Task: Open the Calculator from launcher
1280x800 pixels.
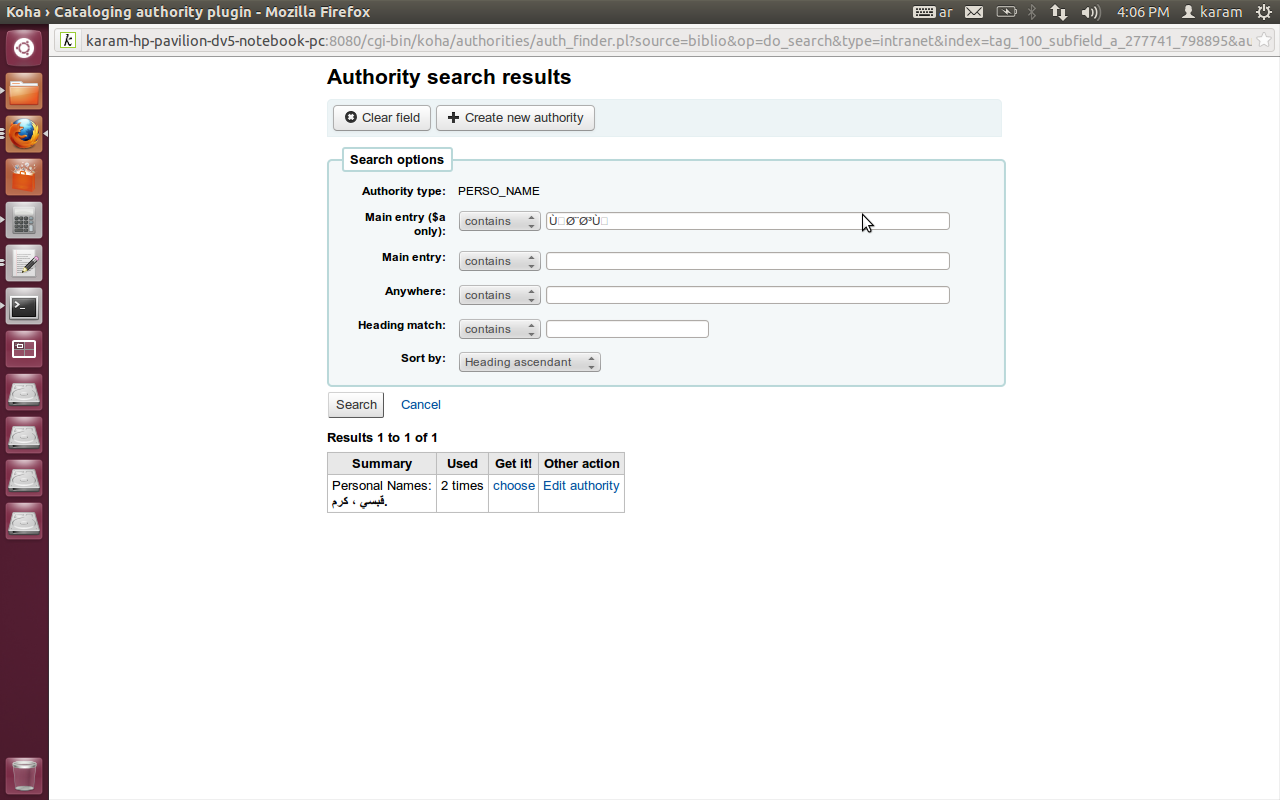Action: [x=24, y=220]
